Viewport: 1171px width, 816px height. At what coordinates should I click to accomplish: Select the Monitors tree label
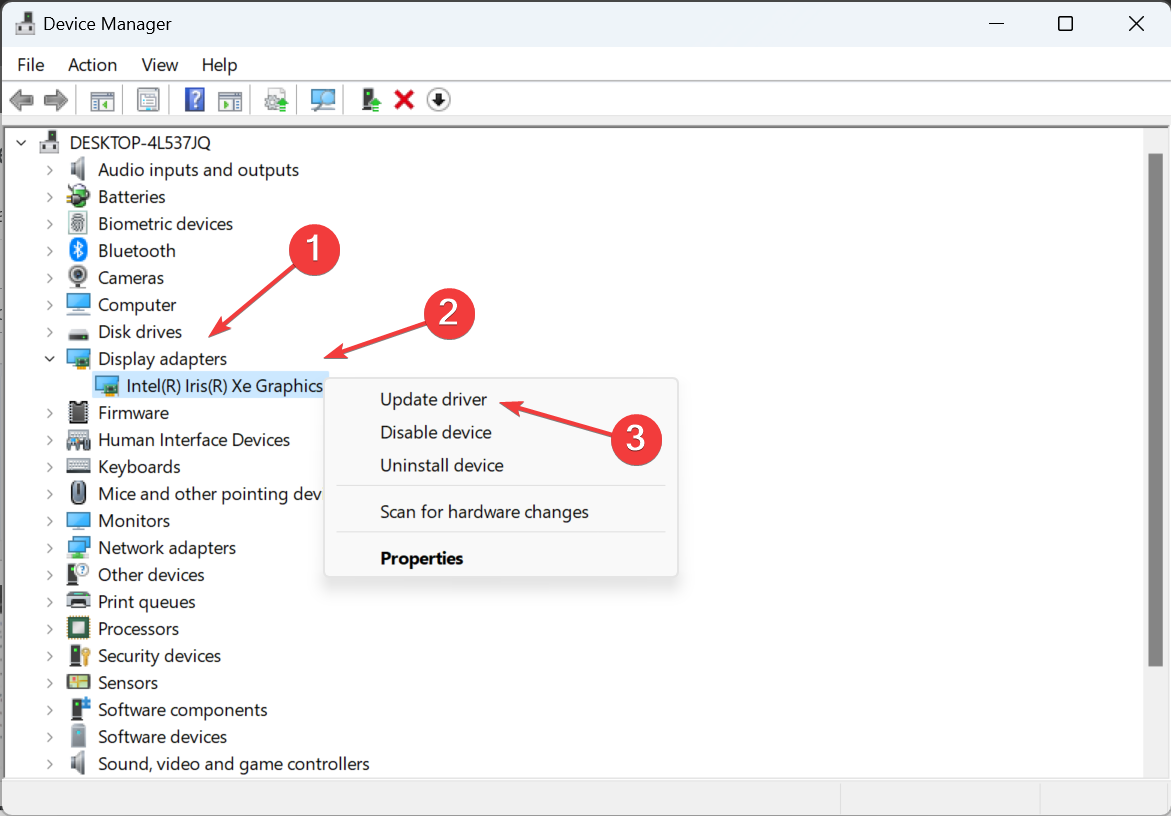pos(134,520)
